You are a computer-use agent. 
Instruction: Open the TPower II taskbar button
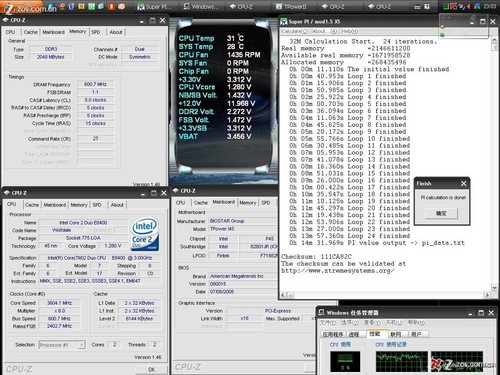(x=292, y=6)
